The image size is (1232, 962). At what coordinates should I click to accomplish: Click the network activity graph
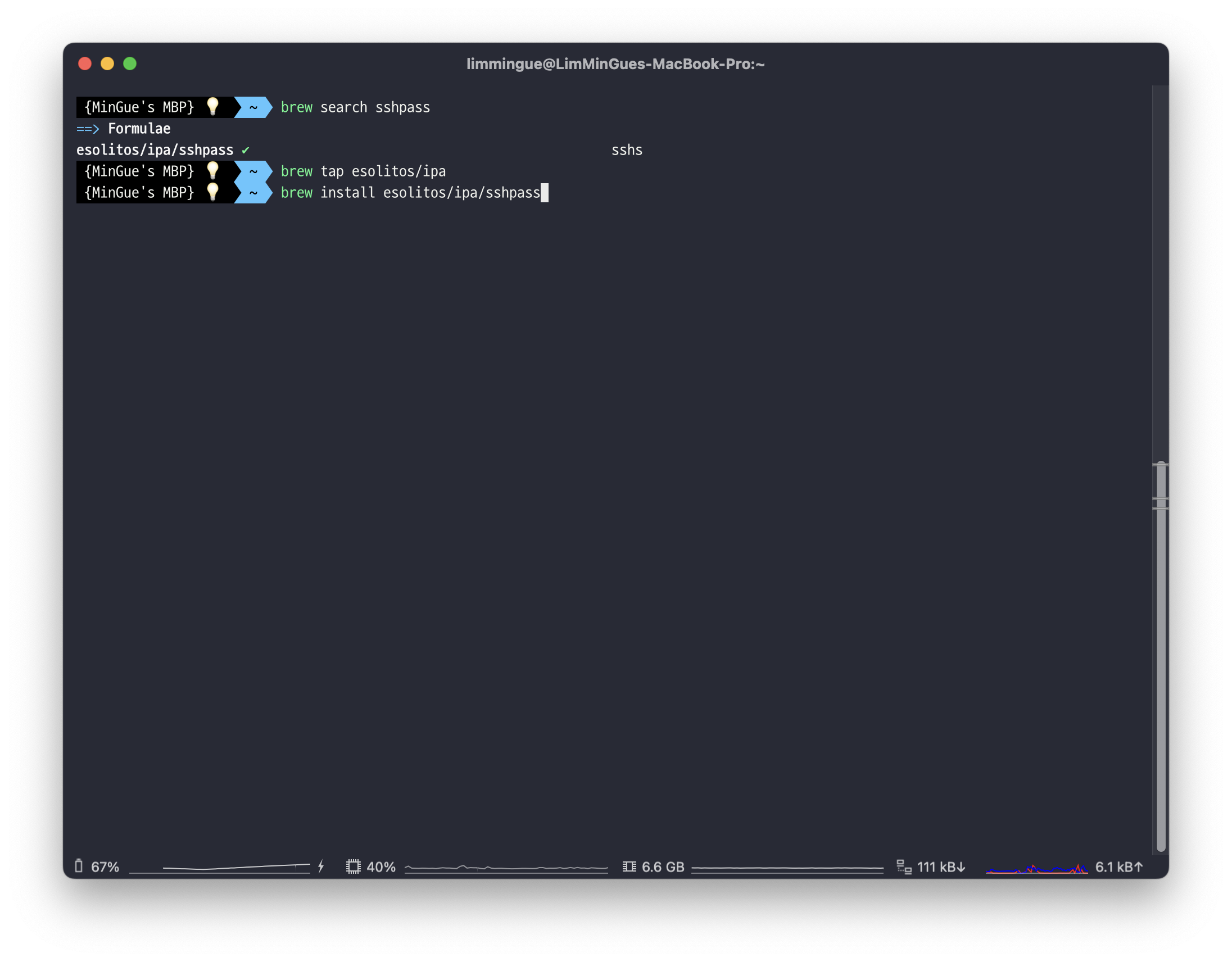[x=1036, y=868]
